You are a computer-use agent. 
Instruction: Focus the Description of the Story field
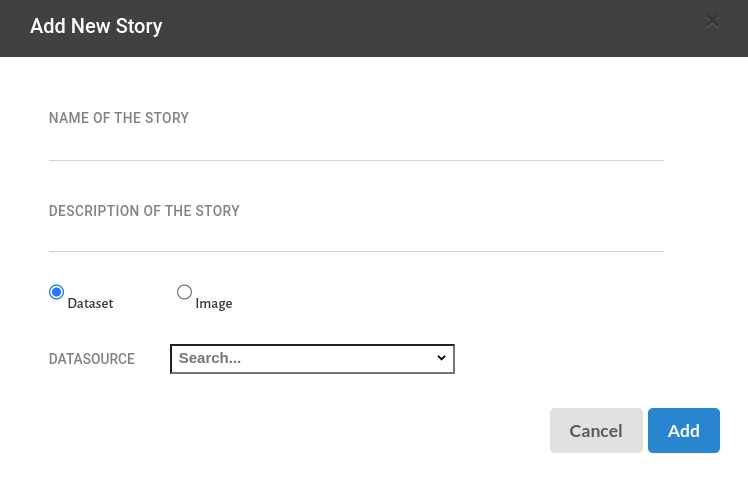[x=355, y=237]
